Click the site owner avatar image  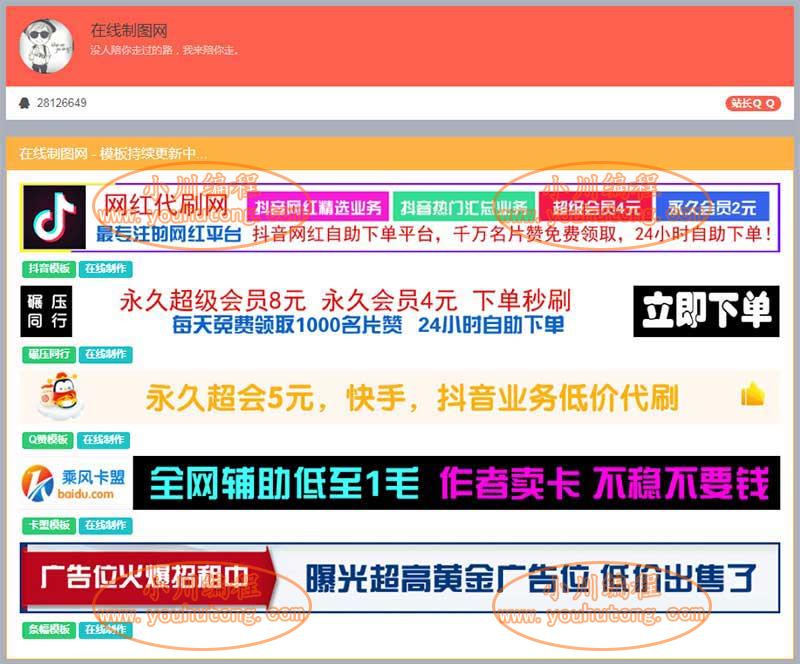click(x=46, y=46)
